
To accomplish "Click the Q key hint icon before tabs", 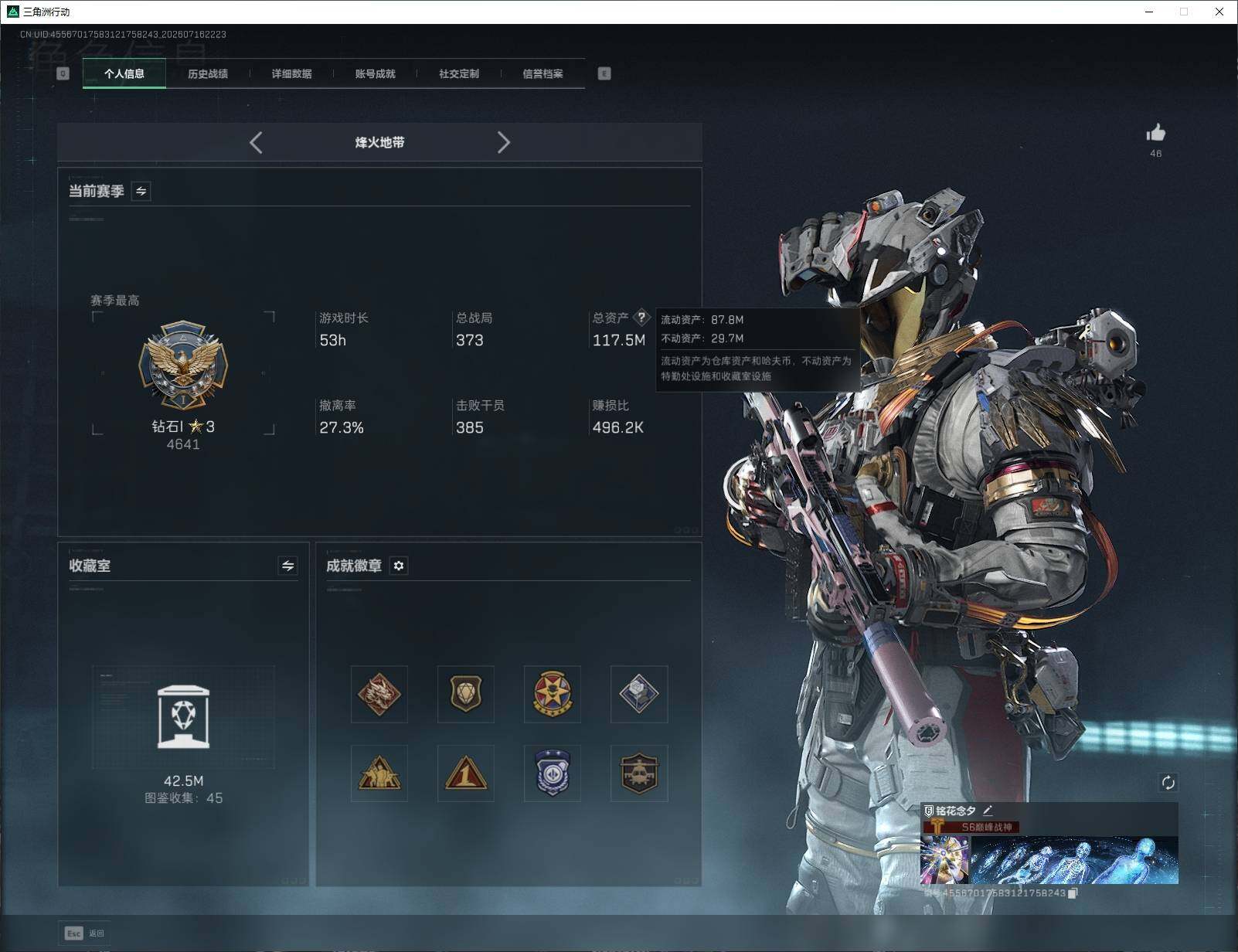I will pyautogui.click(x=63, y=73).
